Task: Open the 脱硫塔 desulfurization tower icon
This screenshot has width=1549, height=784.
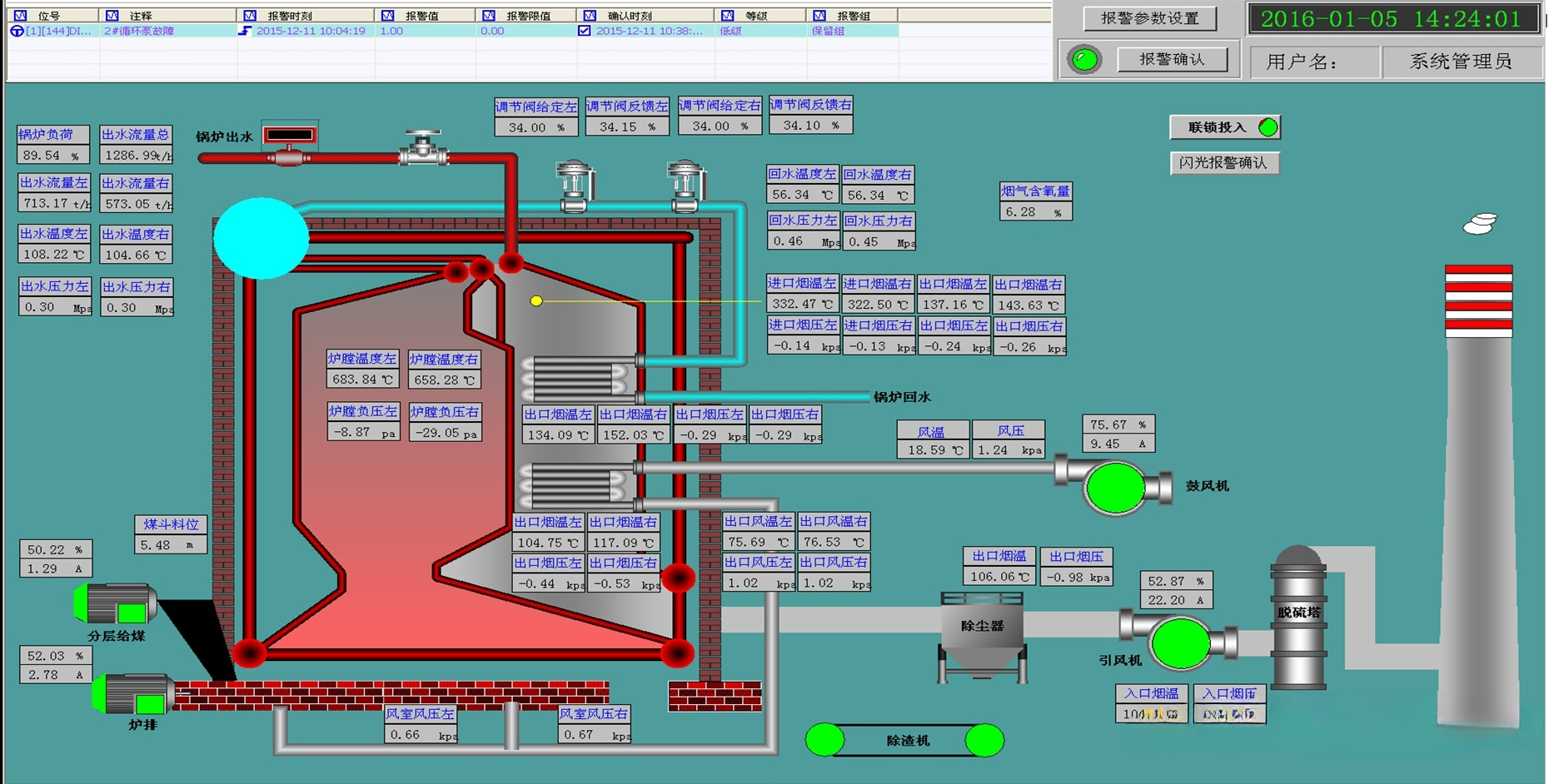Action: pyautogui.click(x=1297, y=616)
